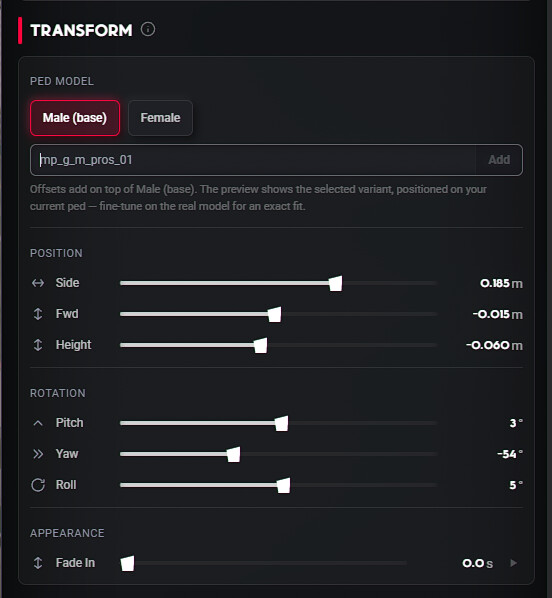The image size is (552, 598).
Task: Click the Height vertical arrows icon
Action: pyautogui.click(x=38, y=345)
